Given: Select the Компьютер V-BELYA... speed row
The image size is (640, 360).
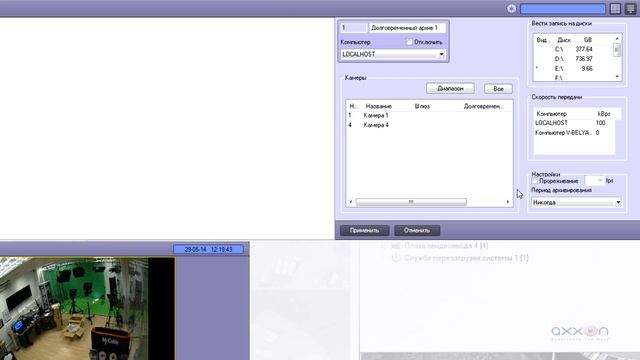Looking at the screenshot, I should point(573,133).
